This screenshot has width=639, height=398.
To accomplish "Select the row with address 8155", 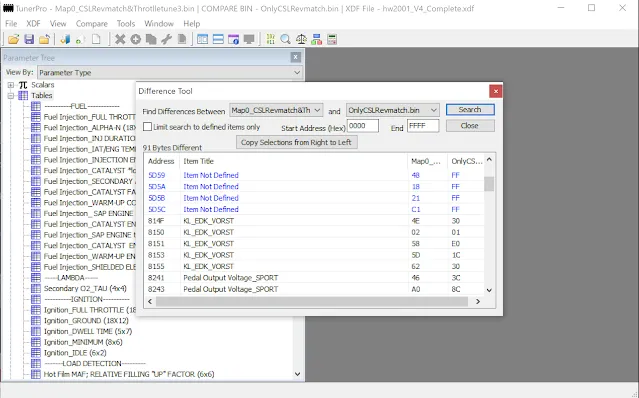I will coord(314,266).
